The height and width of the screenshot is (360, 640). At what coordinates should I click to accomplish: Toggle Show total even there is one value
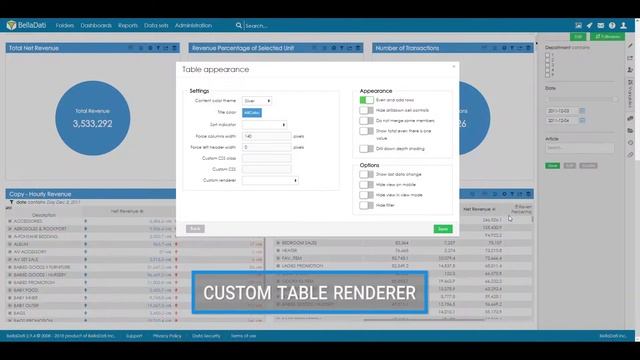367,131
